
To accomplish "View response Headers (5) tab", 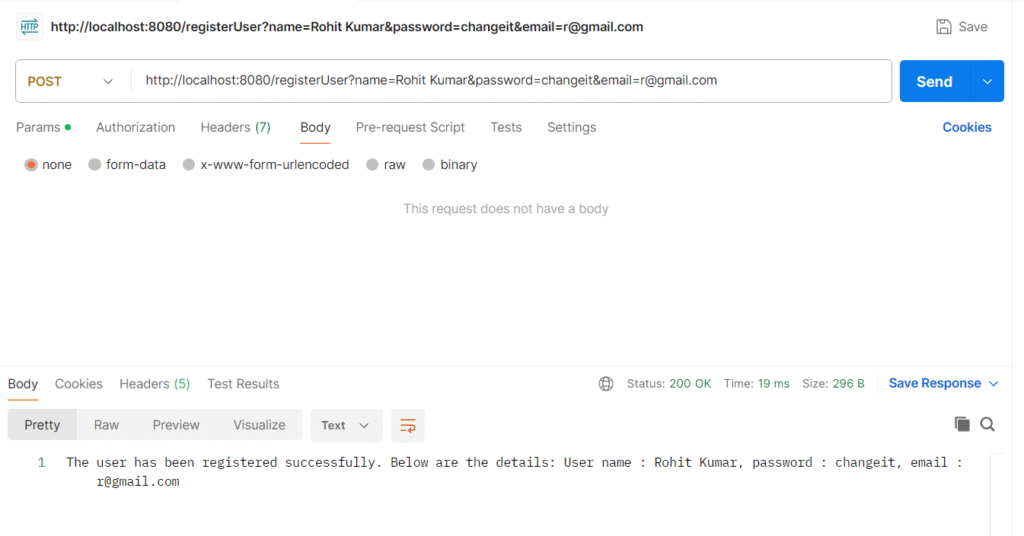I will pos(155,384).
